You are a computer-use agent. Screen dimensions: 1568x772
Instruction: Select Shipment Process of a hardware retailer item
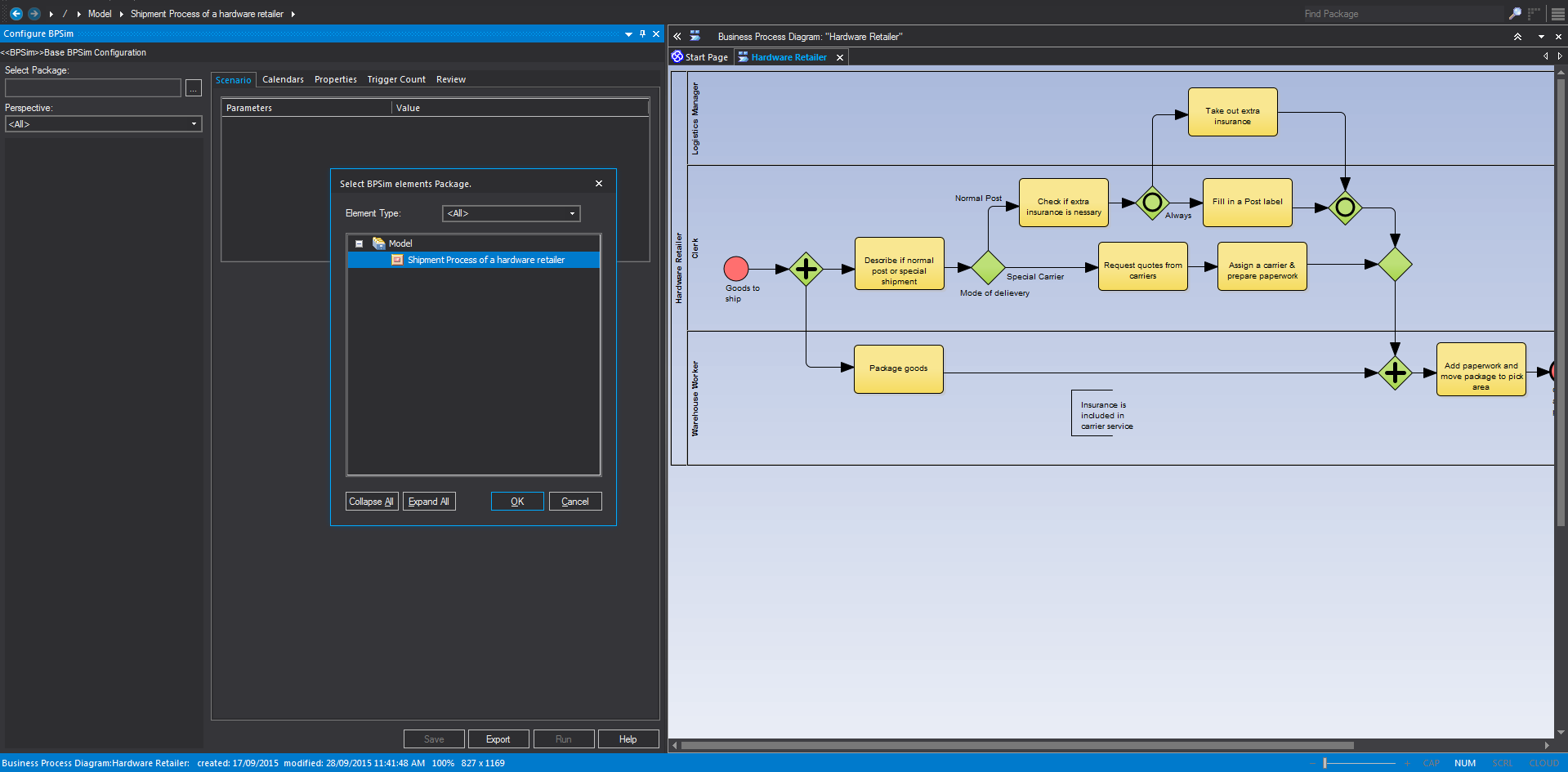(x=485, y=260)
